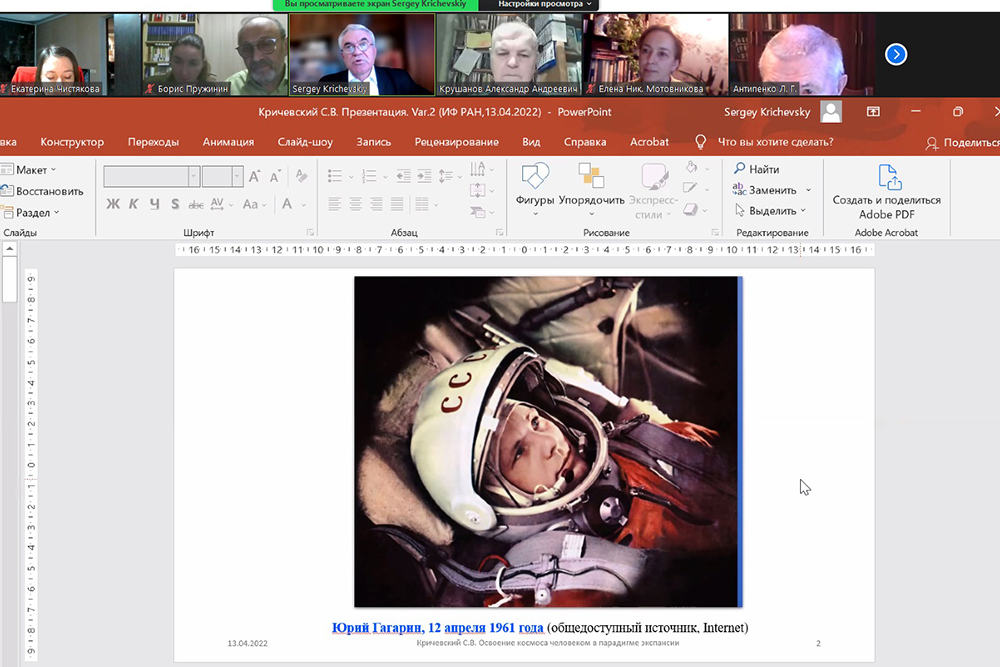Toggle underline (Ч) formatting
The width and height of the screenshot is (1000, 667).
pyautogui.click(x=155, y=204)
